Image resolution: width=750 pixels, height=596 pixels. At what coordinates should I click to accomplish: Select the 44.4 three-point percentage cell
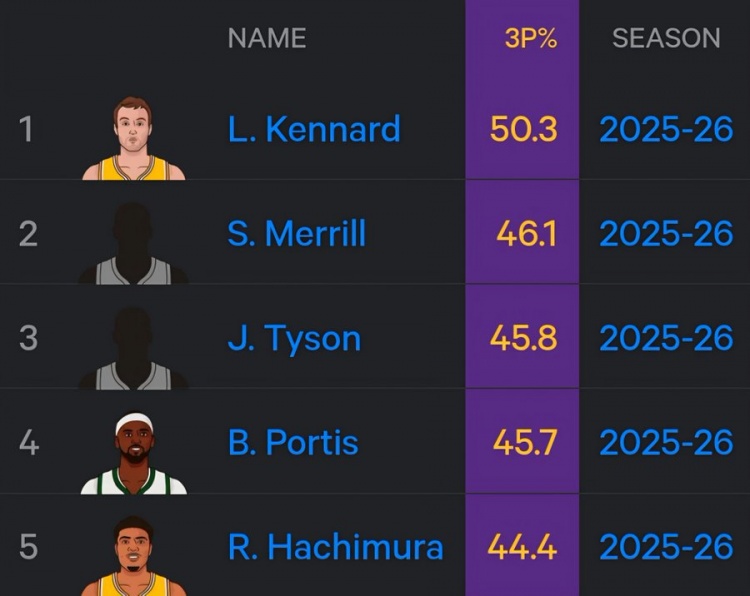coord(523,547)
